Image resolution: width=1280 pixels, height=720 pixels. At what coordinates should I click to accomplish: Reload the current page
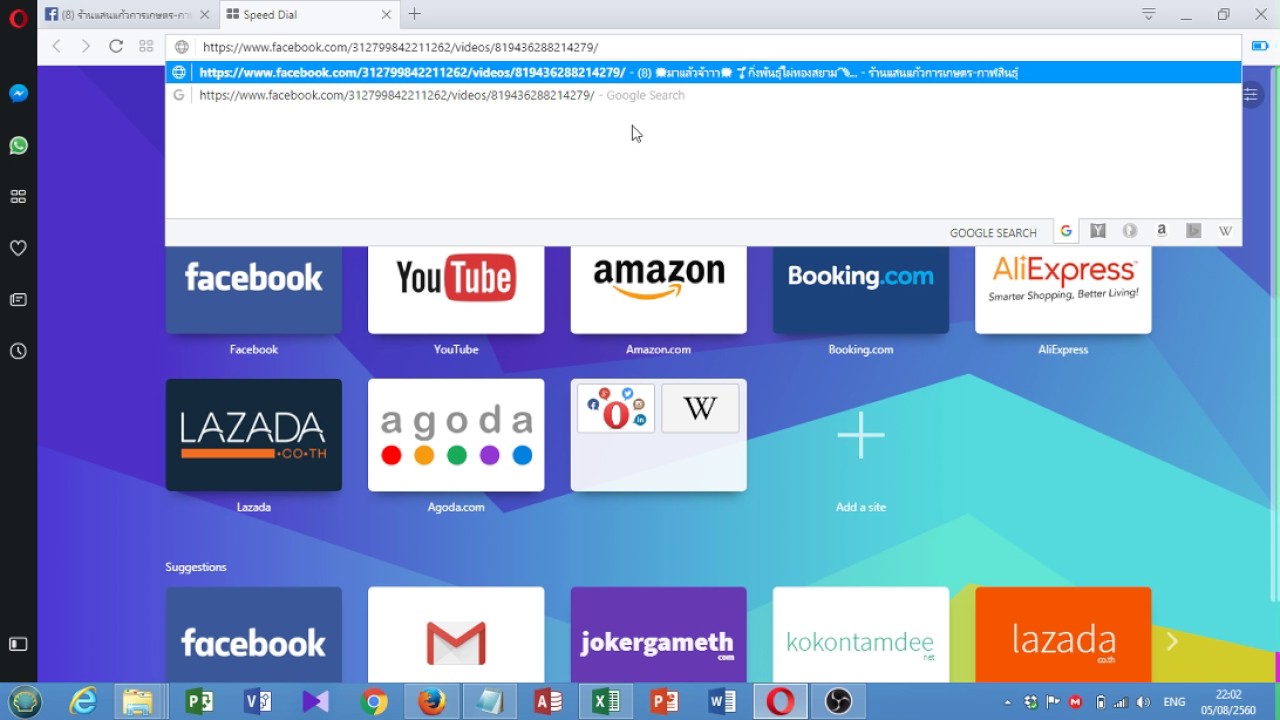coord(116,46)
